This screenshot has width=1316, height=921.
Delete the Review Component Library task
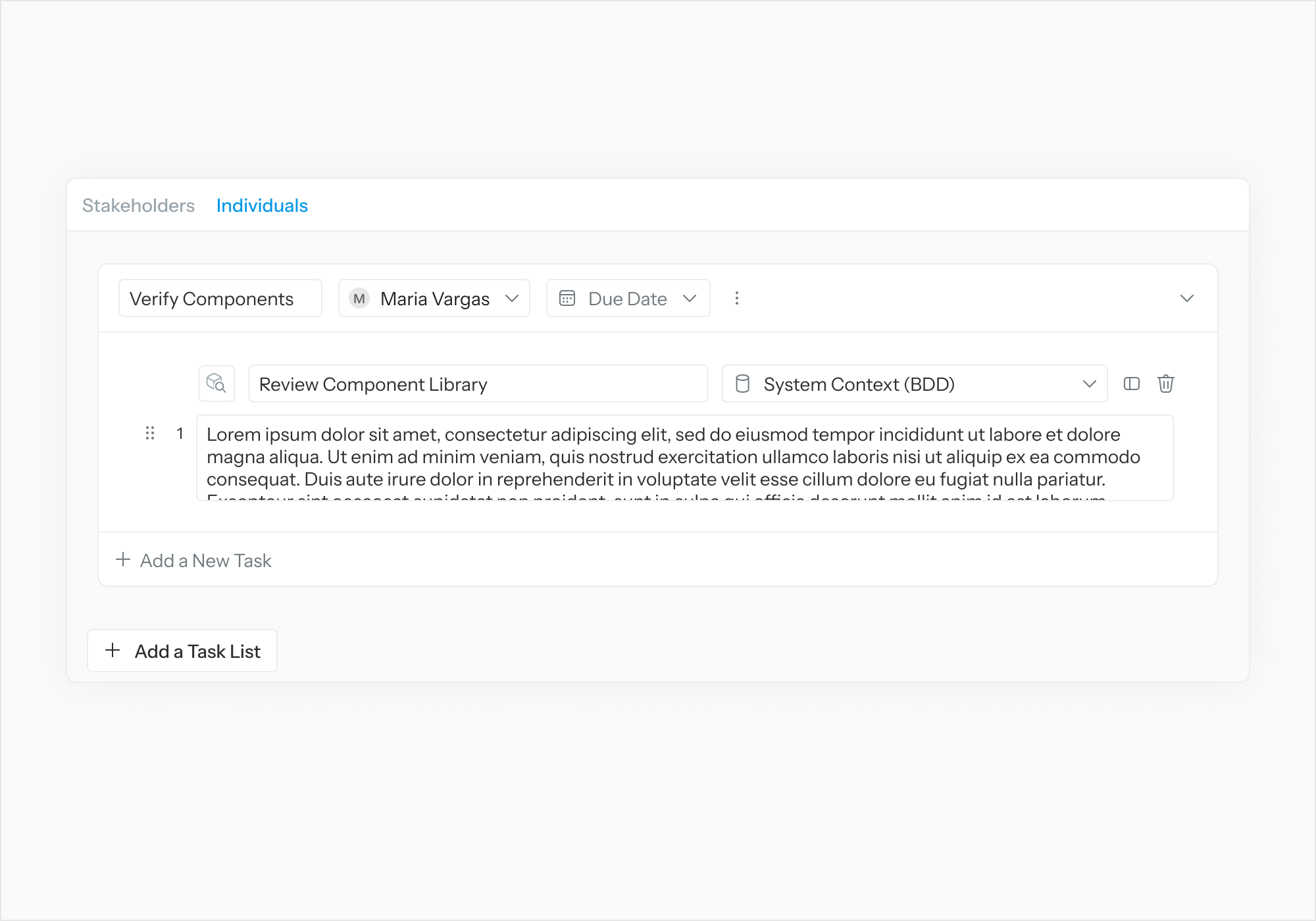pos(1165,384)
